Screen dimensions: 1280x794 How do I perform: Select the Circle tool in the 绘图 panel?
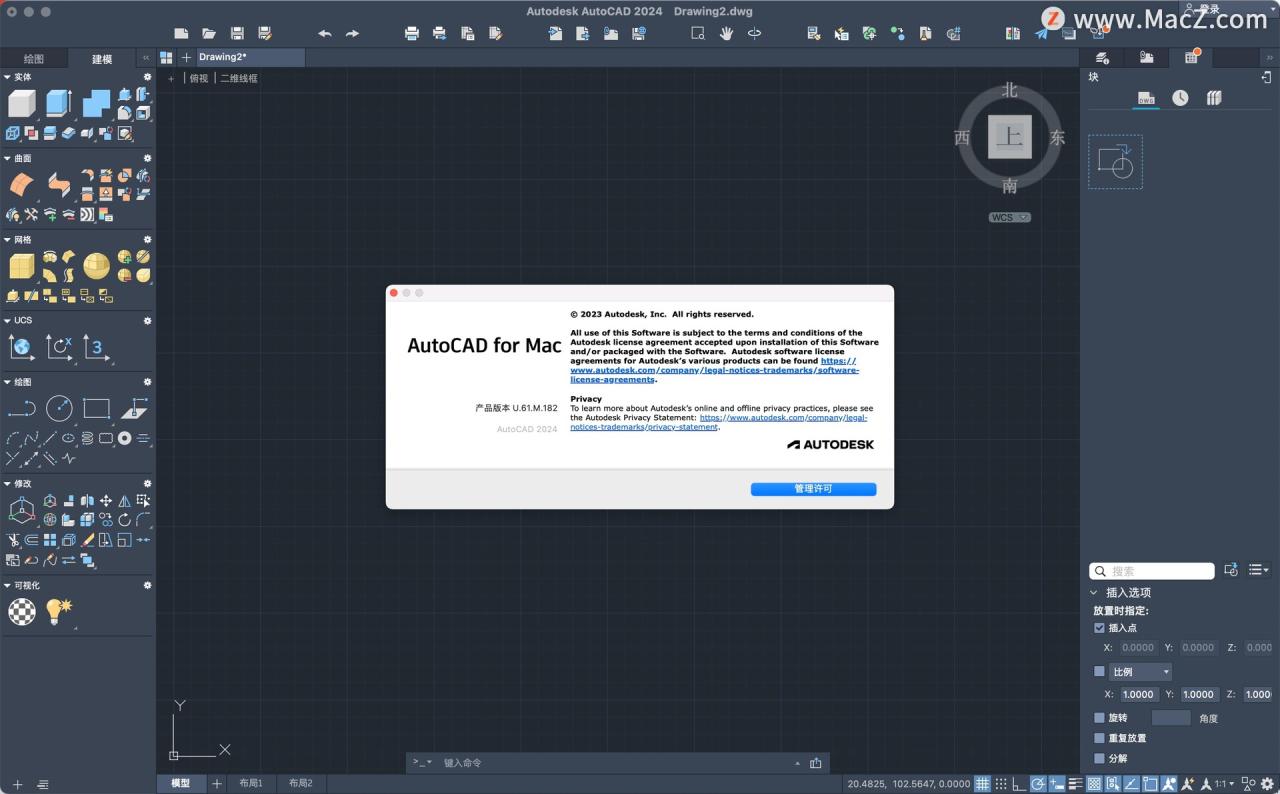[x=59, y=408]
